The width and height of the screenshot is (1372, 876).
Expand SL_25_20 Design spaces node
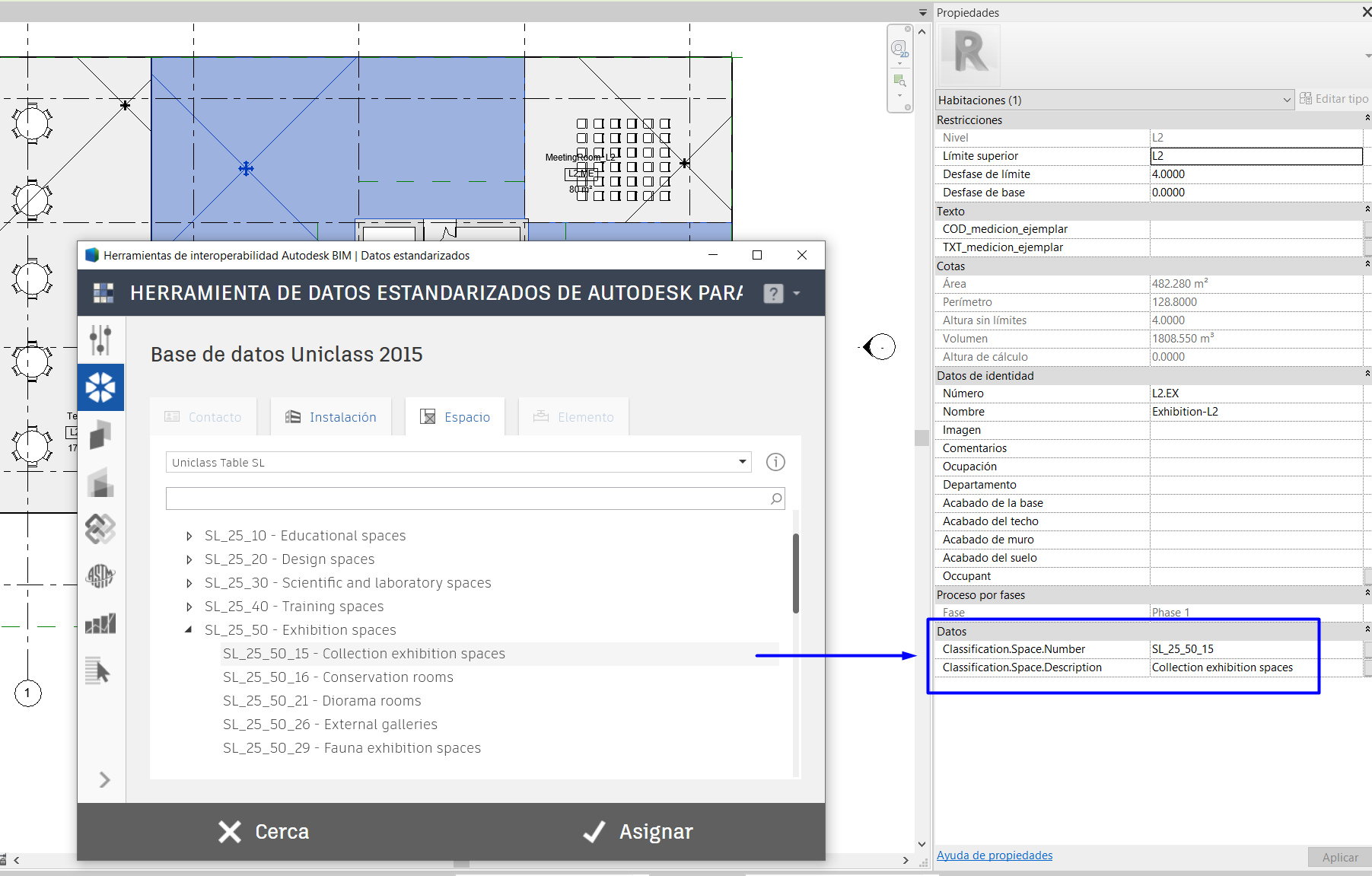(189, 559)
